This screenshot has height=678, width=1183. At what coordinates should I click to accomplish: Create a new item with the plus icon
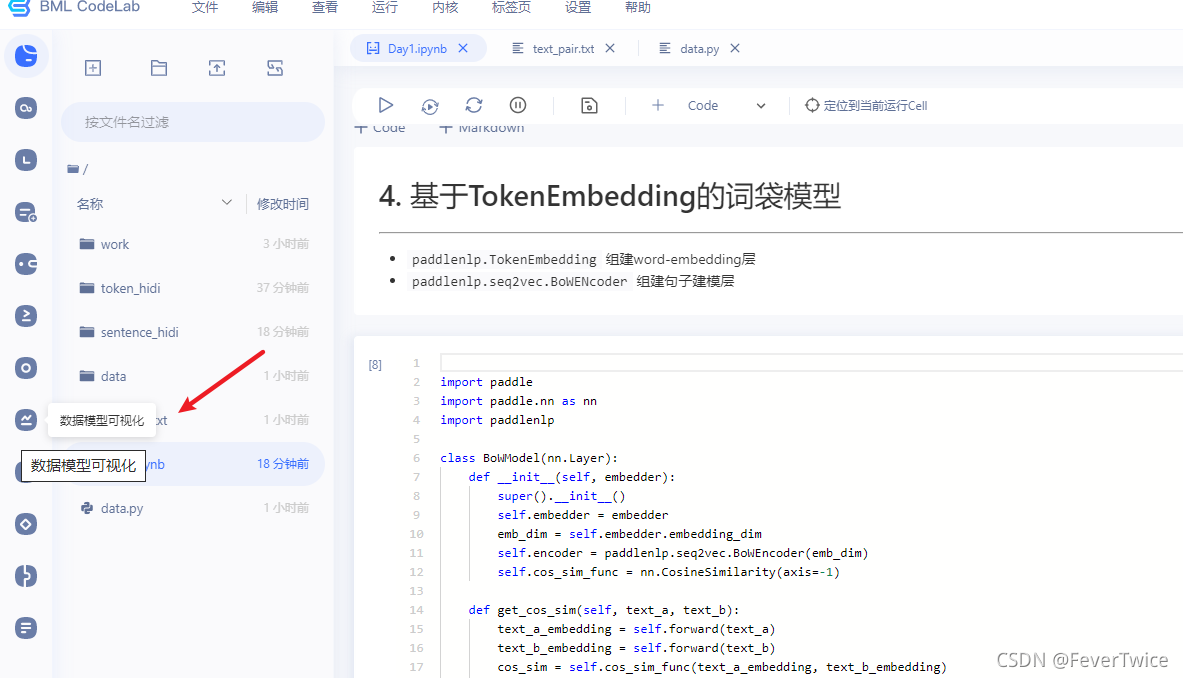pyautogui.click(x=93, y=68)
